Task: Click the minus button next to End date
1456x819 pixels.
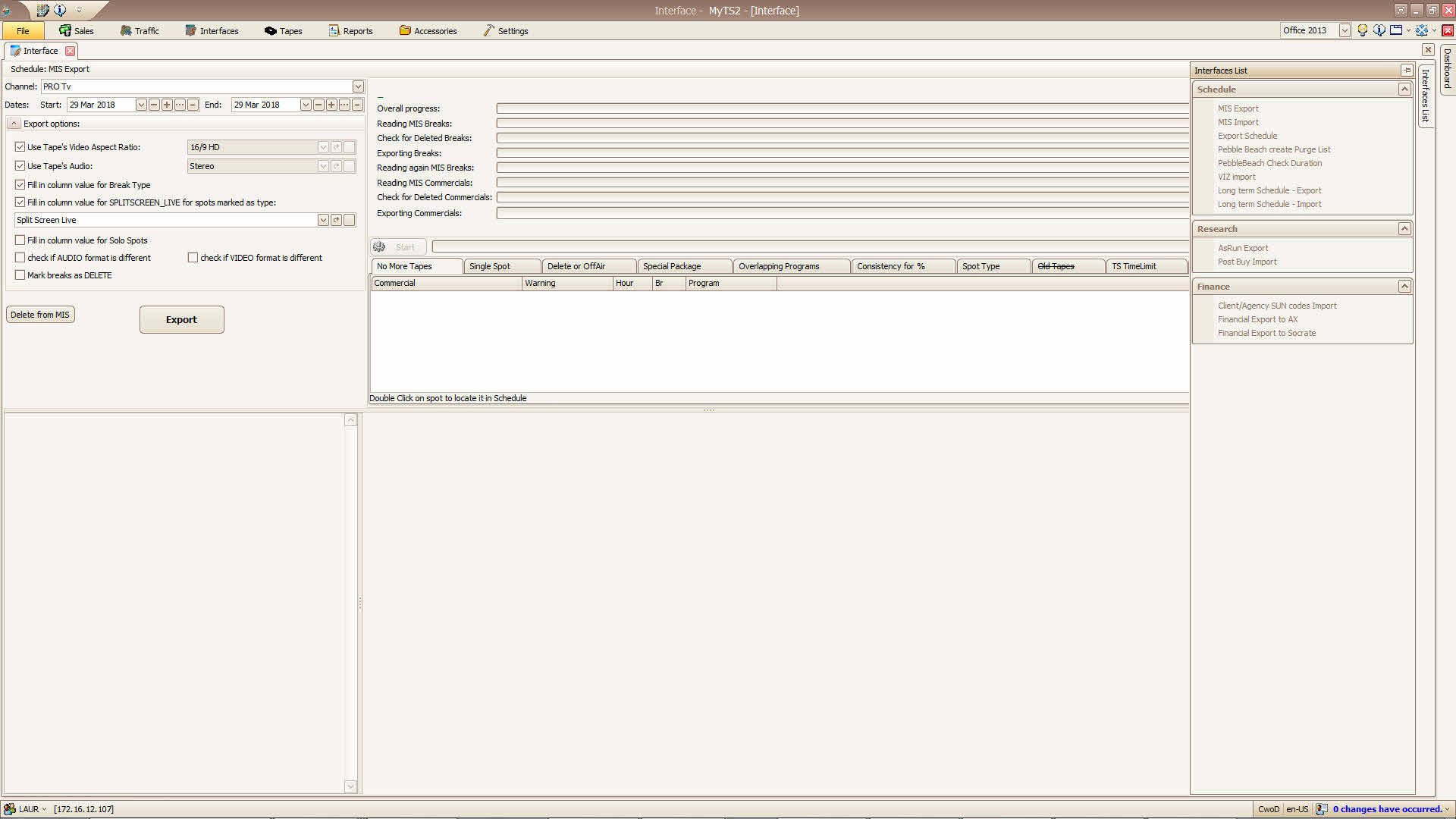Action: (x=318, y=105)
